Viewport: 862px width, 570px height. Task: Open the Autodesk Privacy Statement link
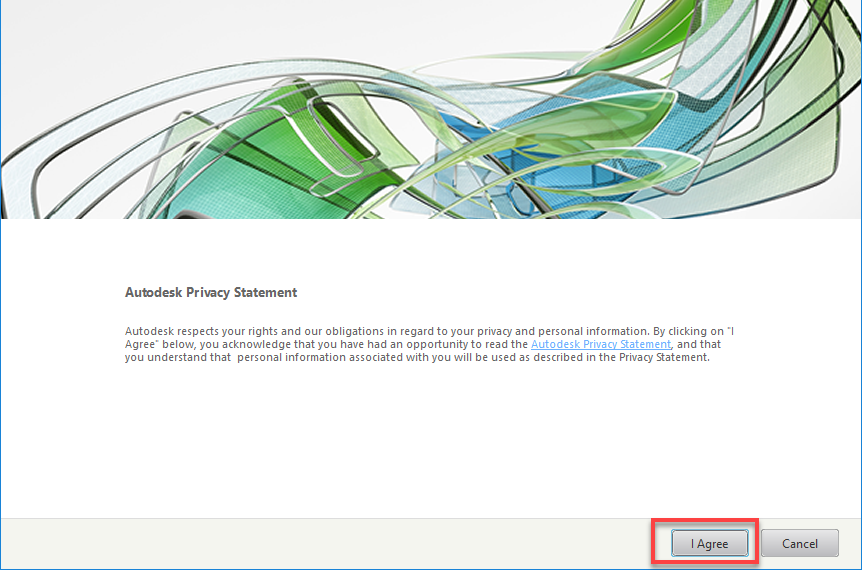click(x=600, y=344)
